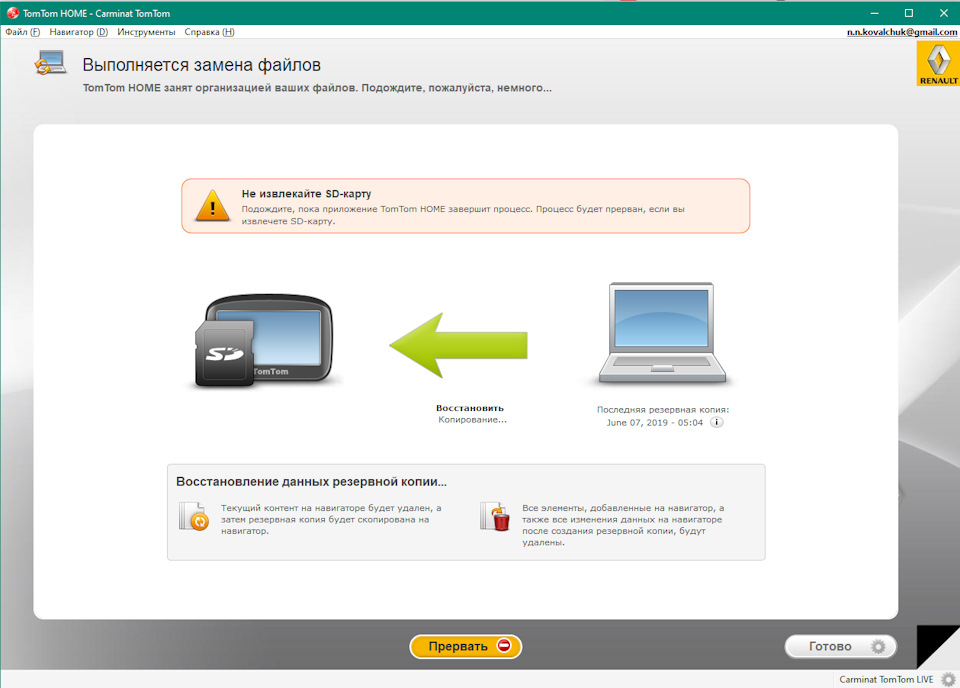Image resolution: width=960 pixels, height=688 pixels.
Task: Open the Файл menu
Action: click(x=23, y=32)
